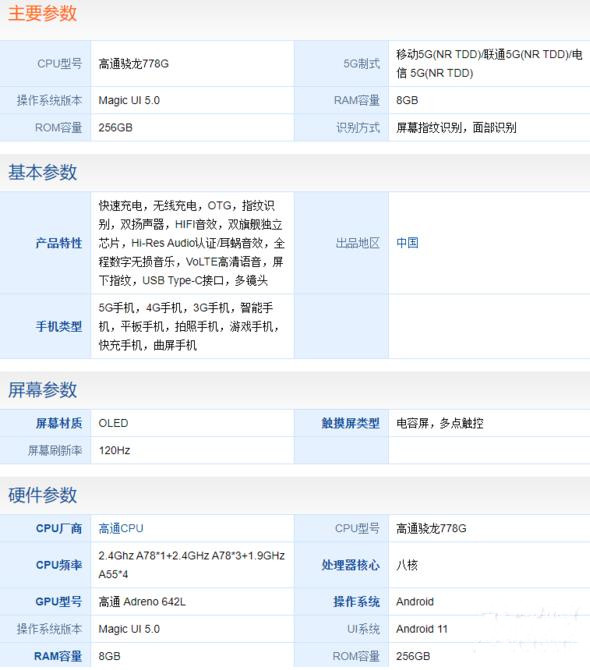This screenshot has height=670, width=590.
Task: Select the 识别方式 label
Action: 358,127
